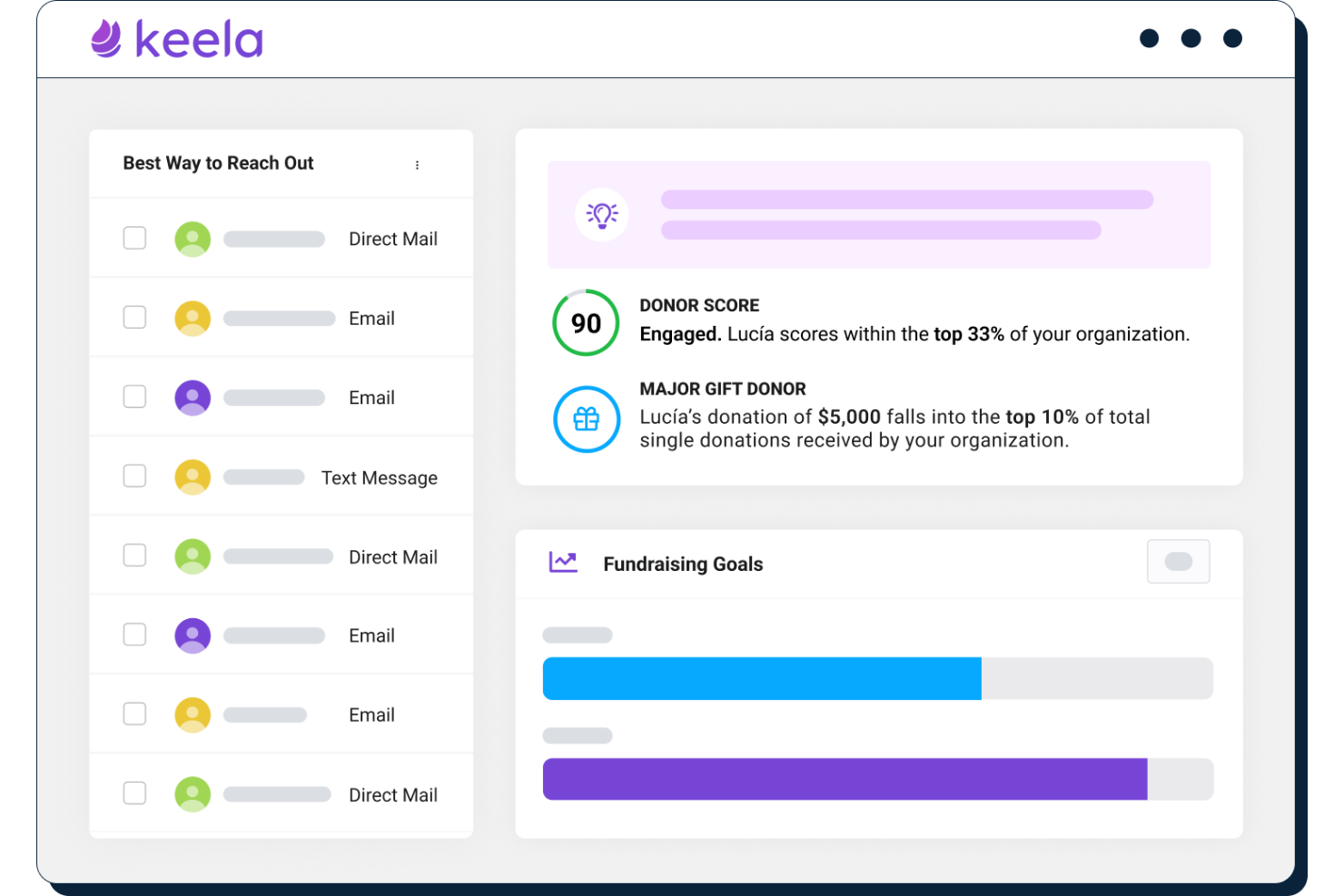Click the Best Way to Reach Out heading
Image resolution: width=1344 pixels, height=896 pixels.
(218, 163)
